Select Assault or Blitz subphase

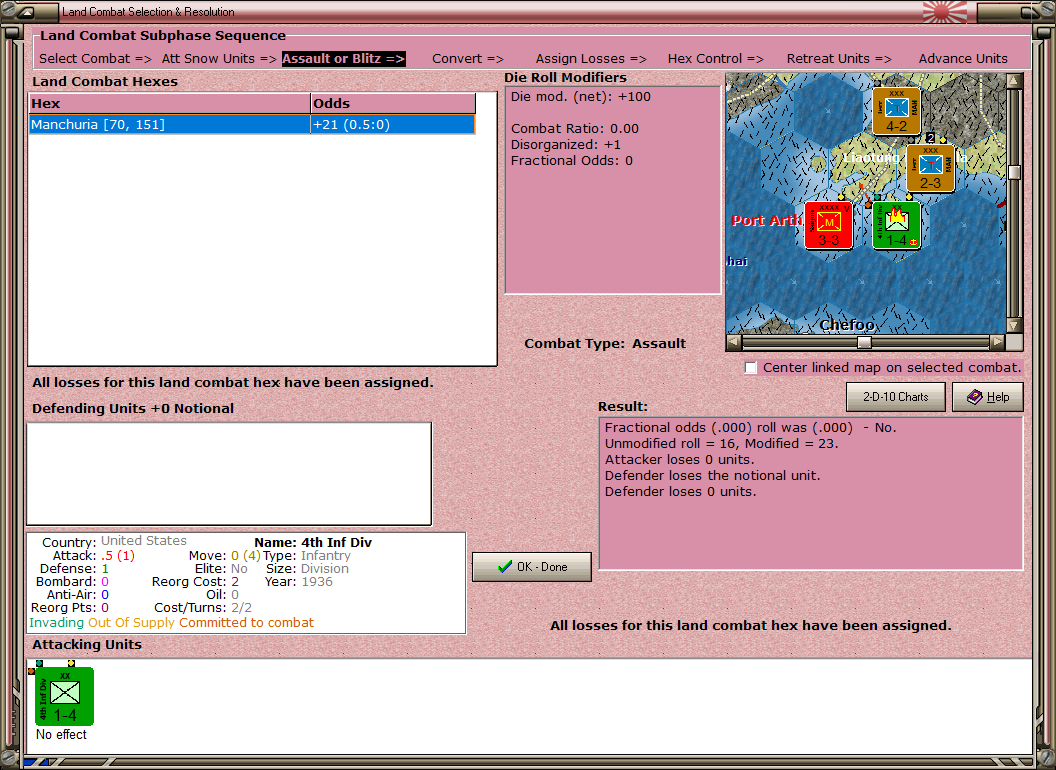(x=343, y=59)
